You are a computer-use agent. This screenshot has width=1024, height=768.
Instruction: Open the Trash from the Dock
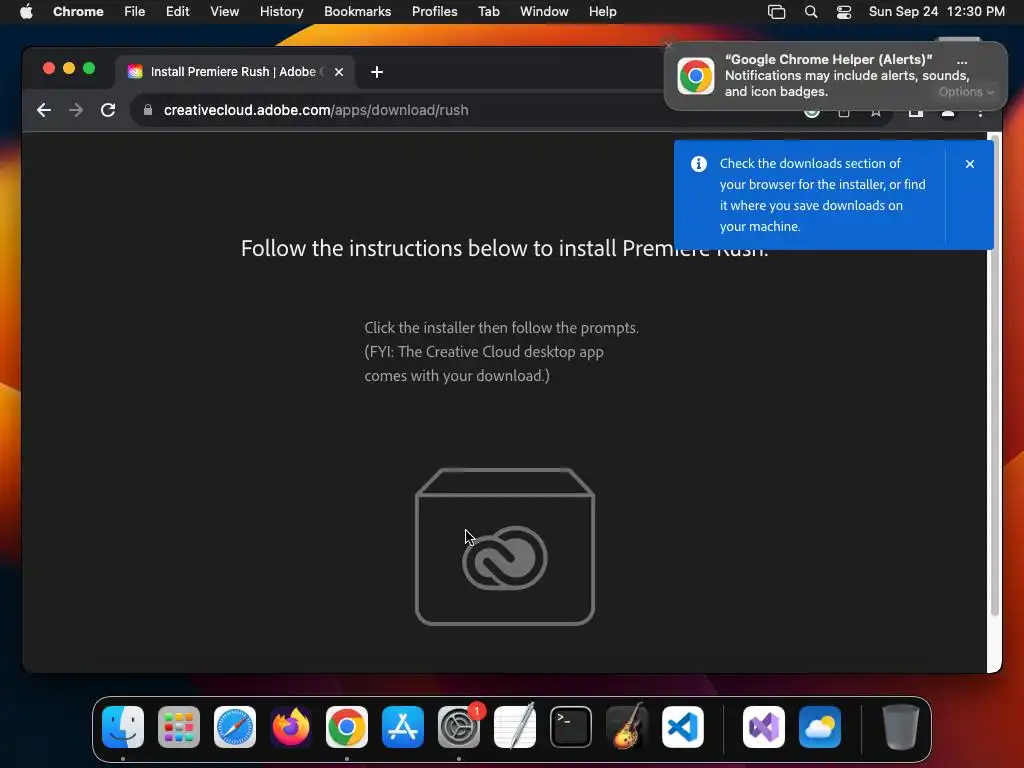tap(901, 727)
